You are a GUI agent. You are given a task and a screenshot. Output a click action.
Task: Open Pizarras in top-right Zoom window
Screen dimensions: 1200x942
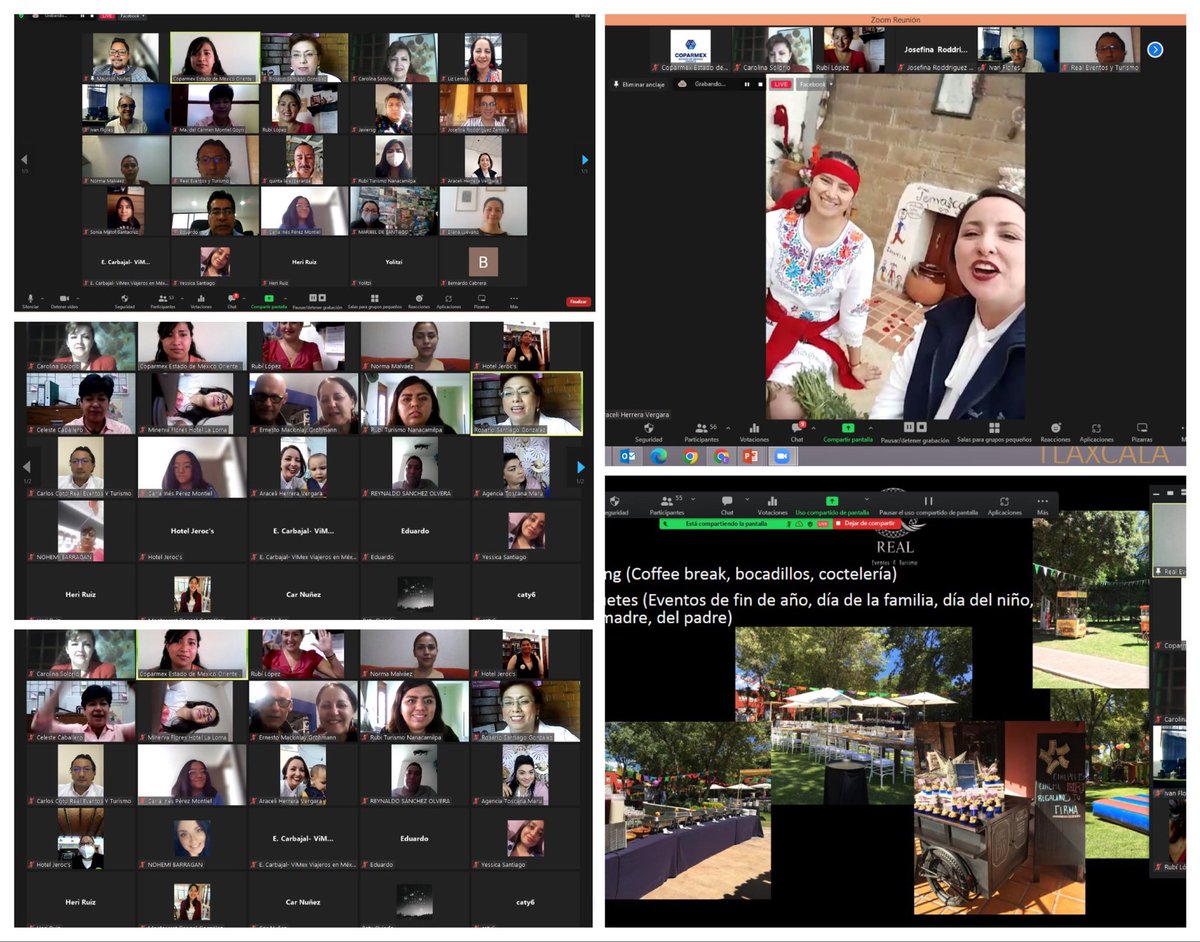(1142, 432)
